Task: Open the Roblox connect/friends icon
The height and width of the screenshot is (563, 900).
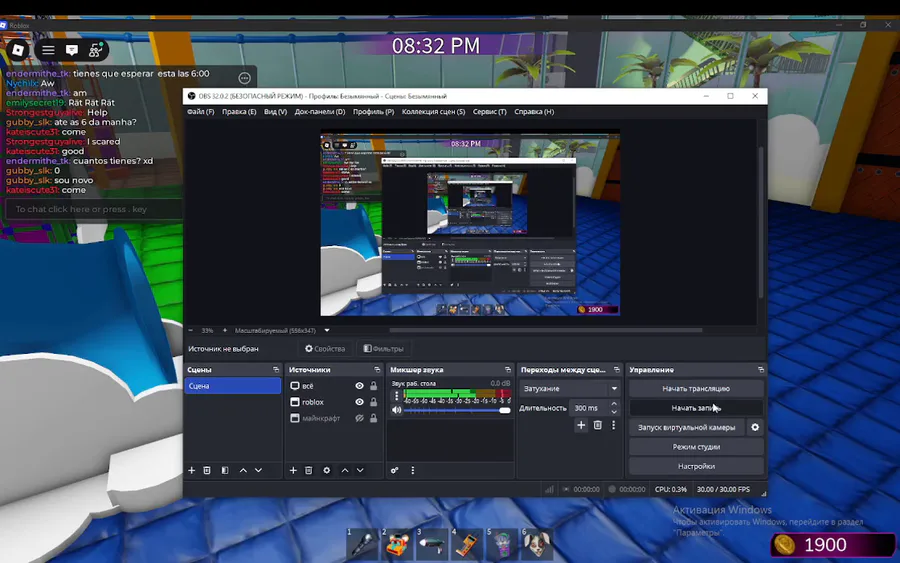Action: coord(95,50)
